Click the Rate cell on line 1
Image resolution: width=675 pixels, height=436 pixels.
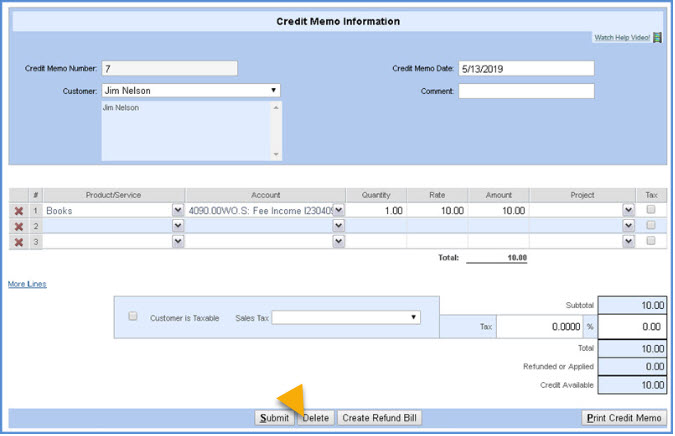tap(437, 210)
